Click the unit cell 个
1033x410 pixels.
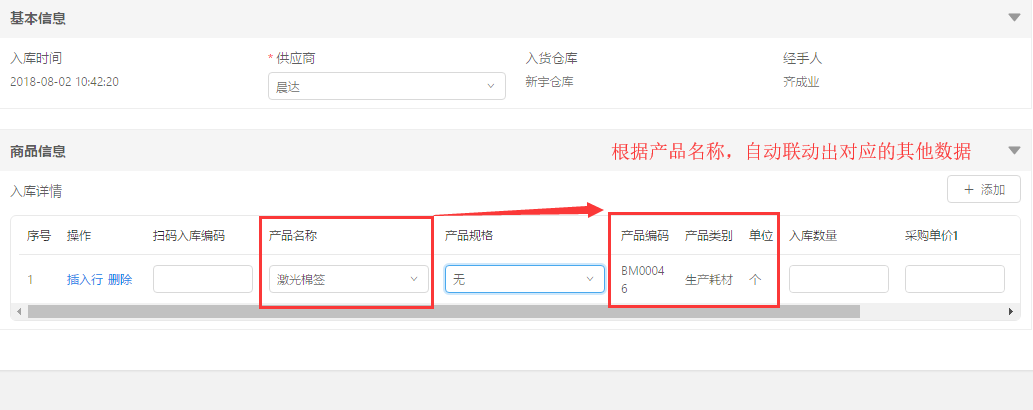[755, 279]
